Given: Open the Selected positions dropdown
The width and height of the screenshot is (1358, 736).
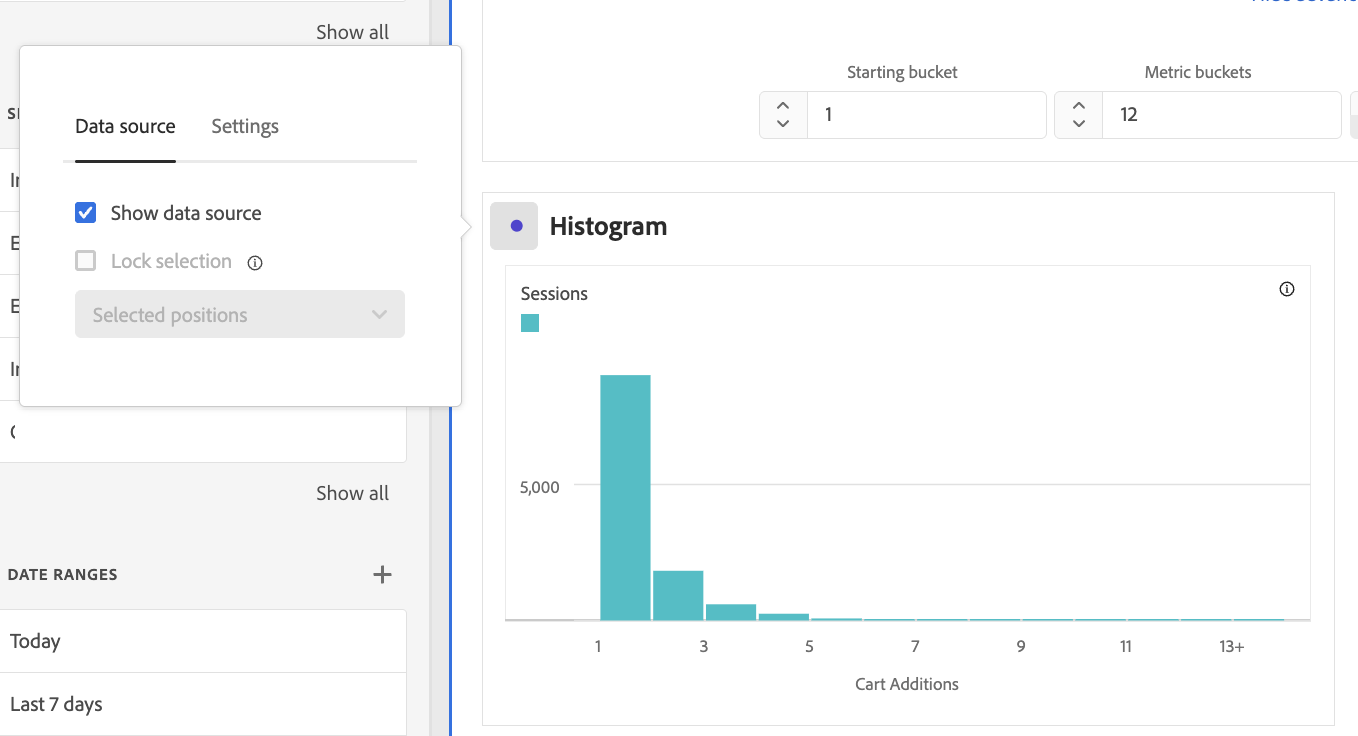Looking at the screenshot, I should click(240, 314).
